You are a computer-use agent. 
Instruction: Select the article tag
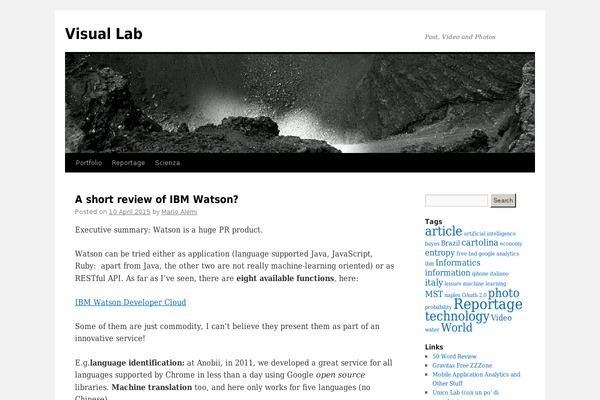(x=443, y=231)
